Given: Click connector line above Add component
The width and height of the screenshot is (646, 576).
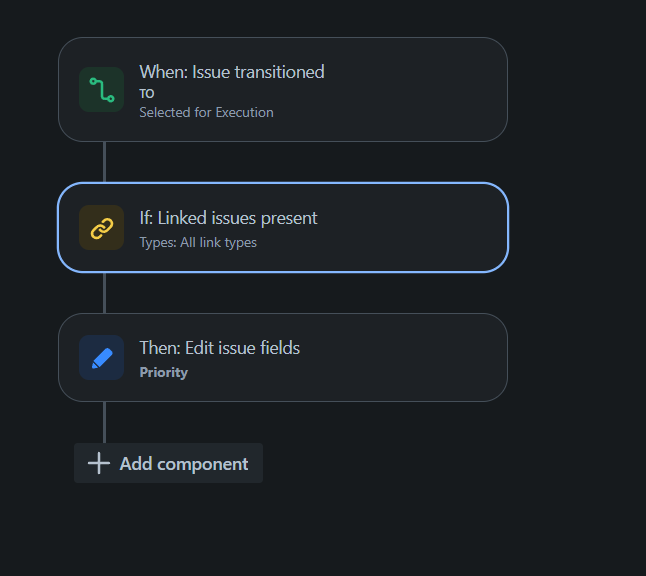Looking at the screenshot, I should point(104,422).
